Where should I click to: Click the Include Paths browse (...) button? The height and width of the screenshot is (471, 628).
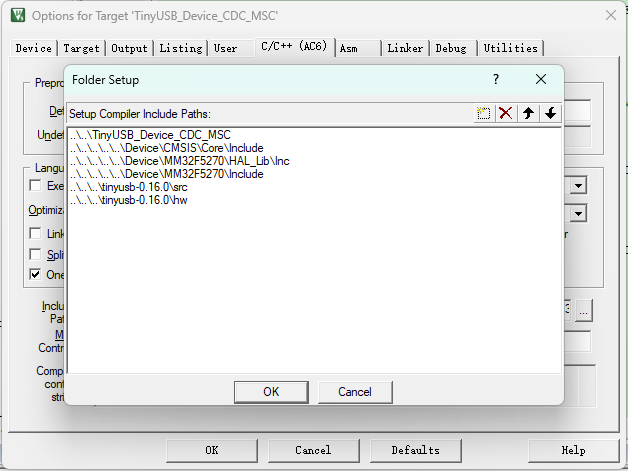click(583, 311)
